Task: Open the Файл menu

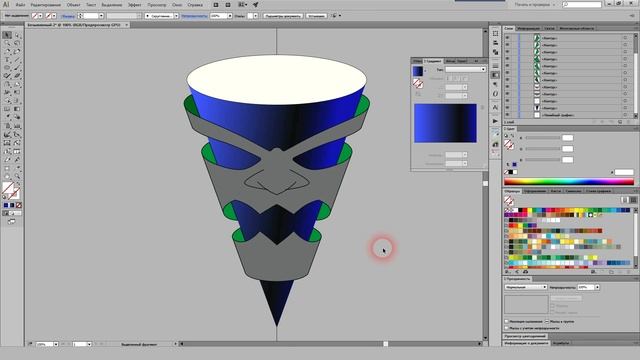Action: pos(20,5)
